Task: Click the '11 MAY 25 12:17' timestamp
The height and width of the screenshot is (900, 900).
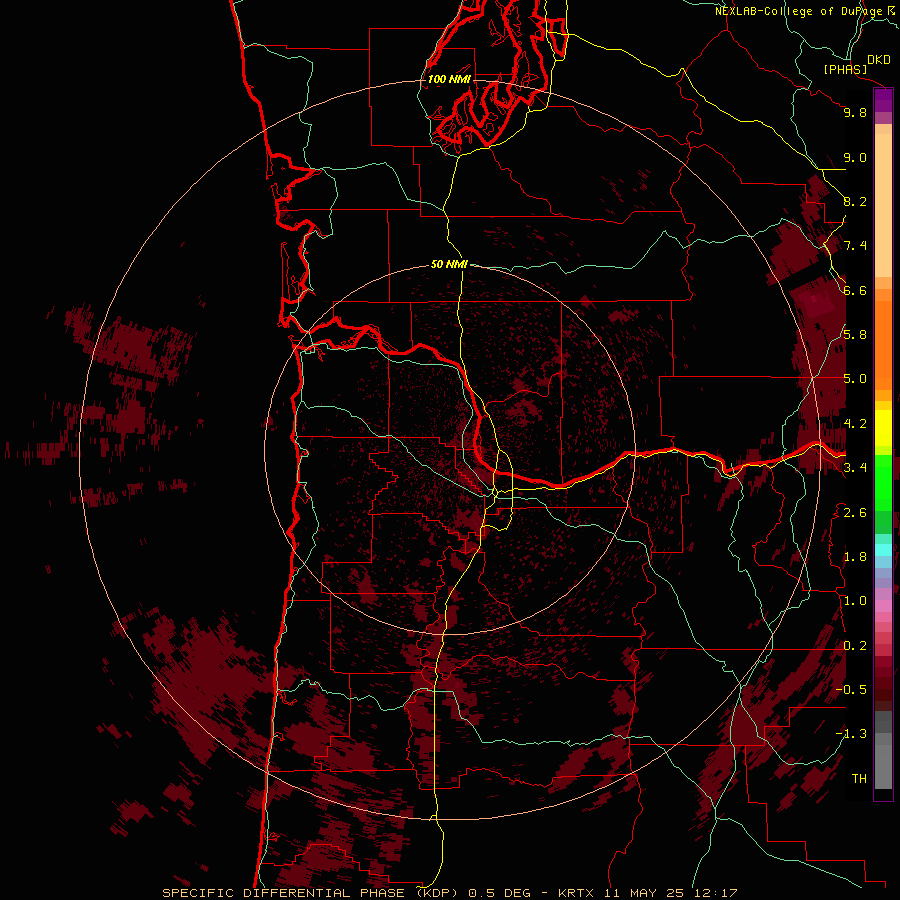Action: [x=670, y=893]
